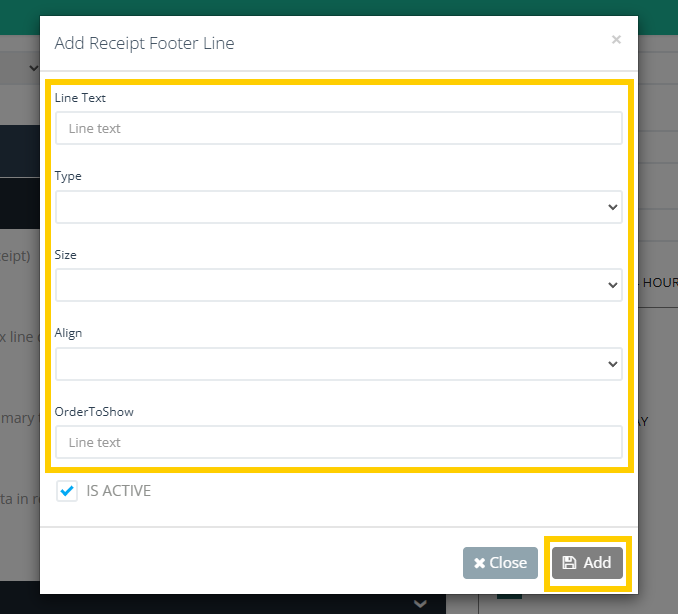Dismiss the dialog with the top-right X

[616, 40]
